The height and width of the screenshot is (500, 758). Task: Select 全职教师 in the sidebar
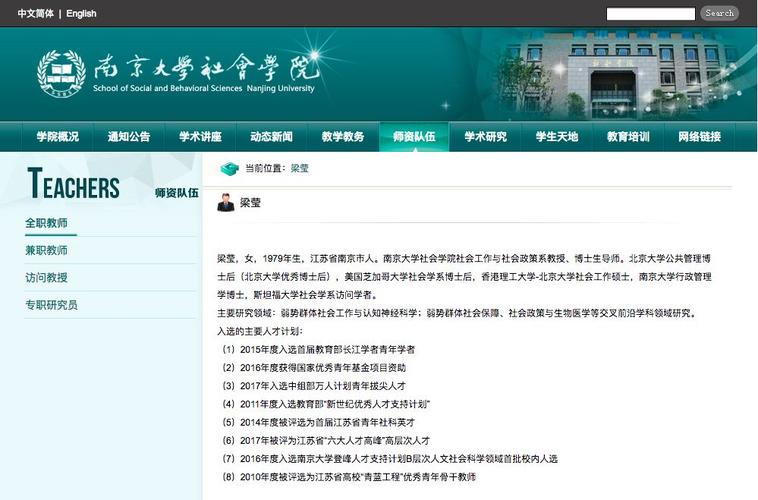tap(46, 223)
